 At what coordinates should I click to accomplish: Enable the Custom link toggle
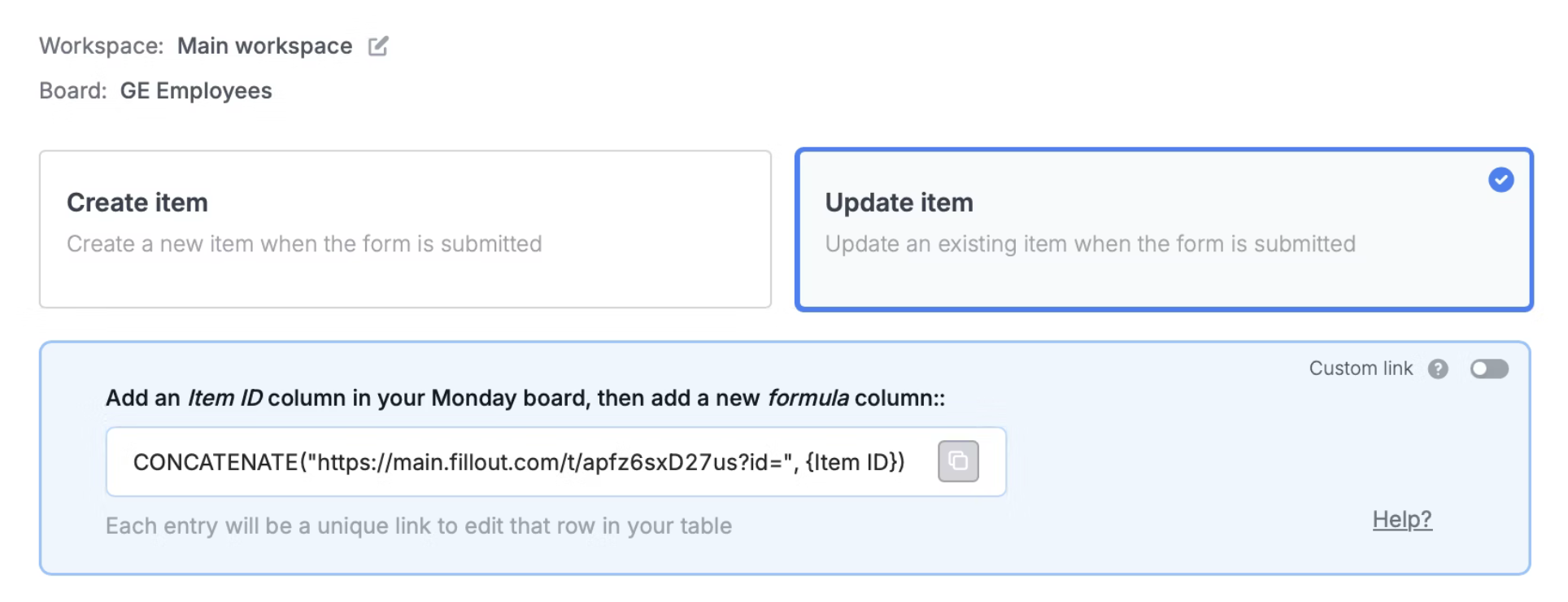pos(1489,369)
